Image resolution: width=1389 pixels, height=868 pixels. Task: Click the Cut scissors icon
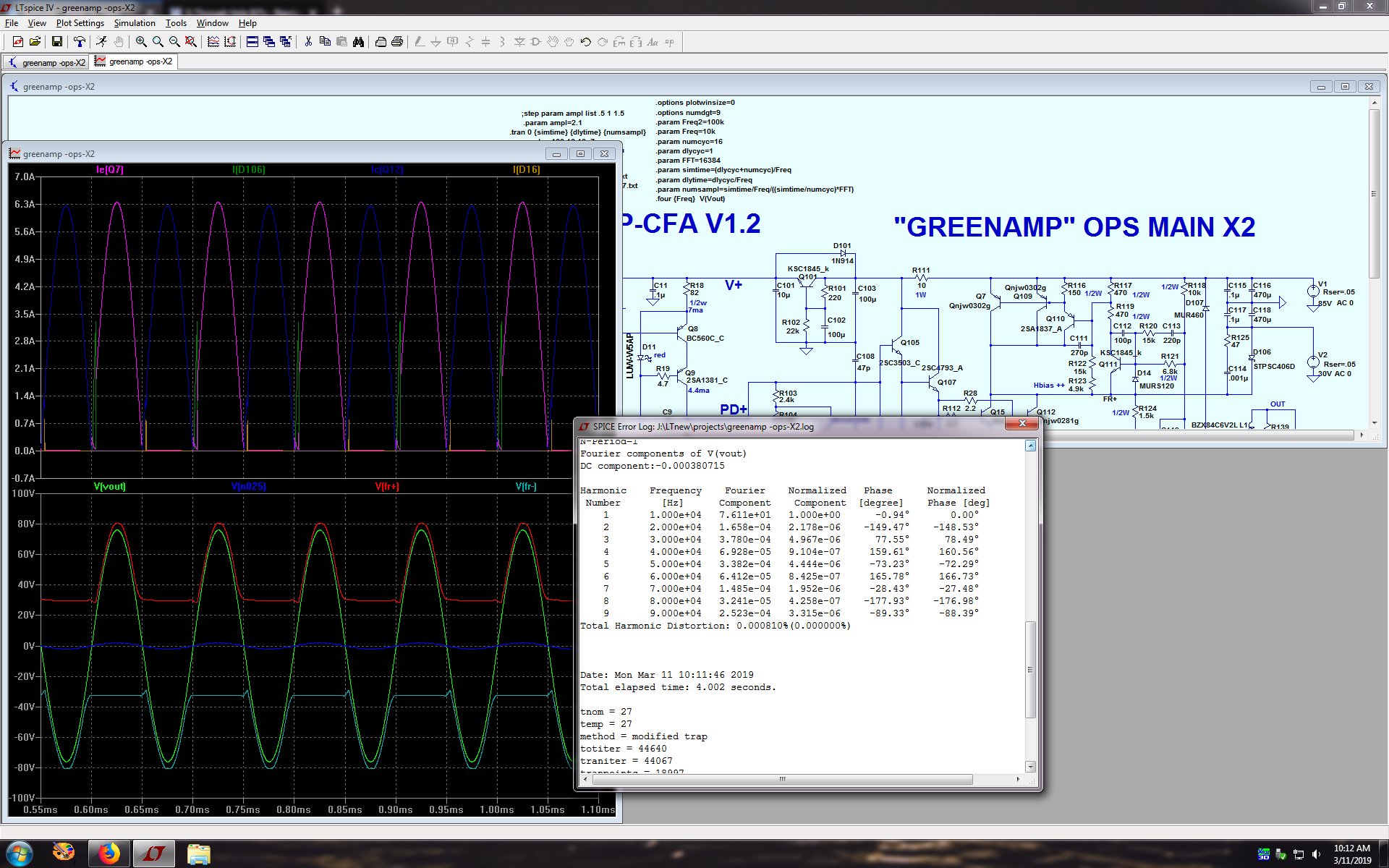(308, 42)
